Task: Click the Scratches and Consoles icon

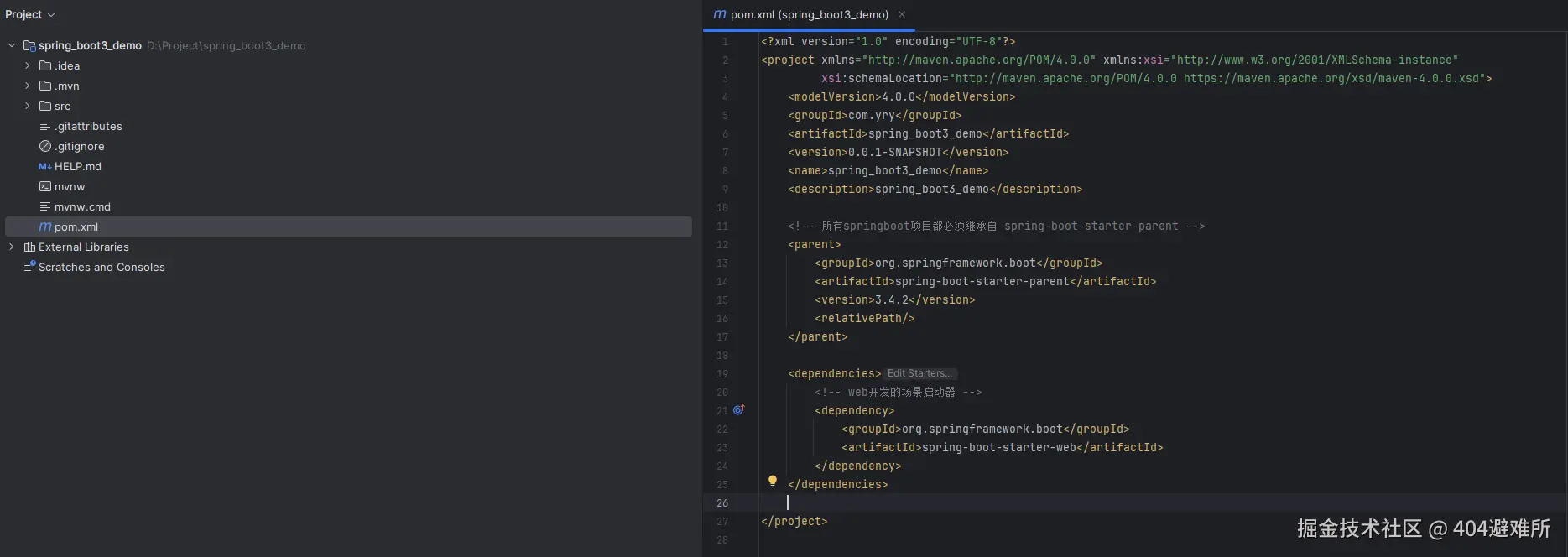Action: 29,267
